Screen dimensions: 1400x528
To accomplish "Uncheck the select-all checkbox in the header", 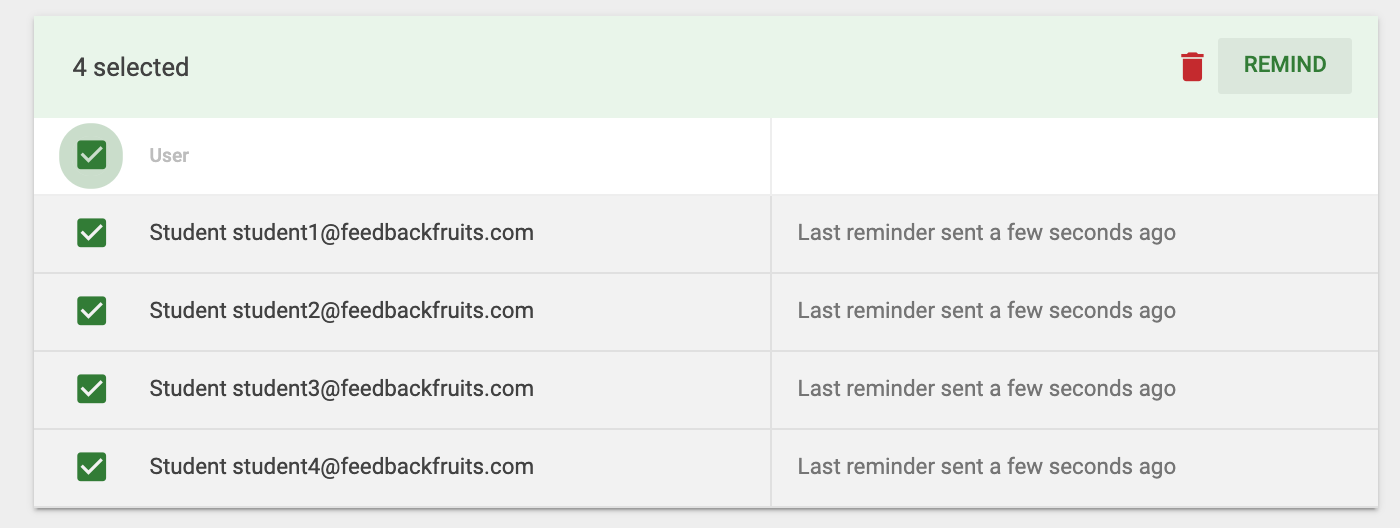I will [91, 155].
